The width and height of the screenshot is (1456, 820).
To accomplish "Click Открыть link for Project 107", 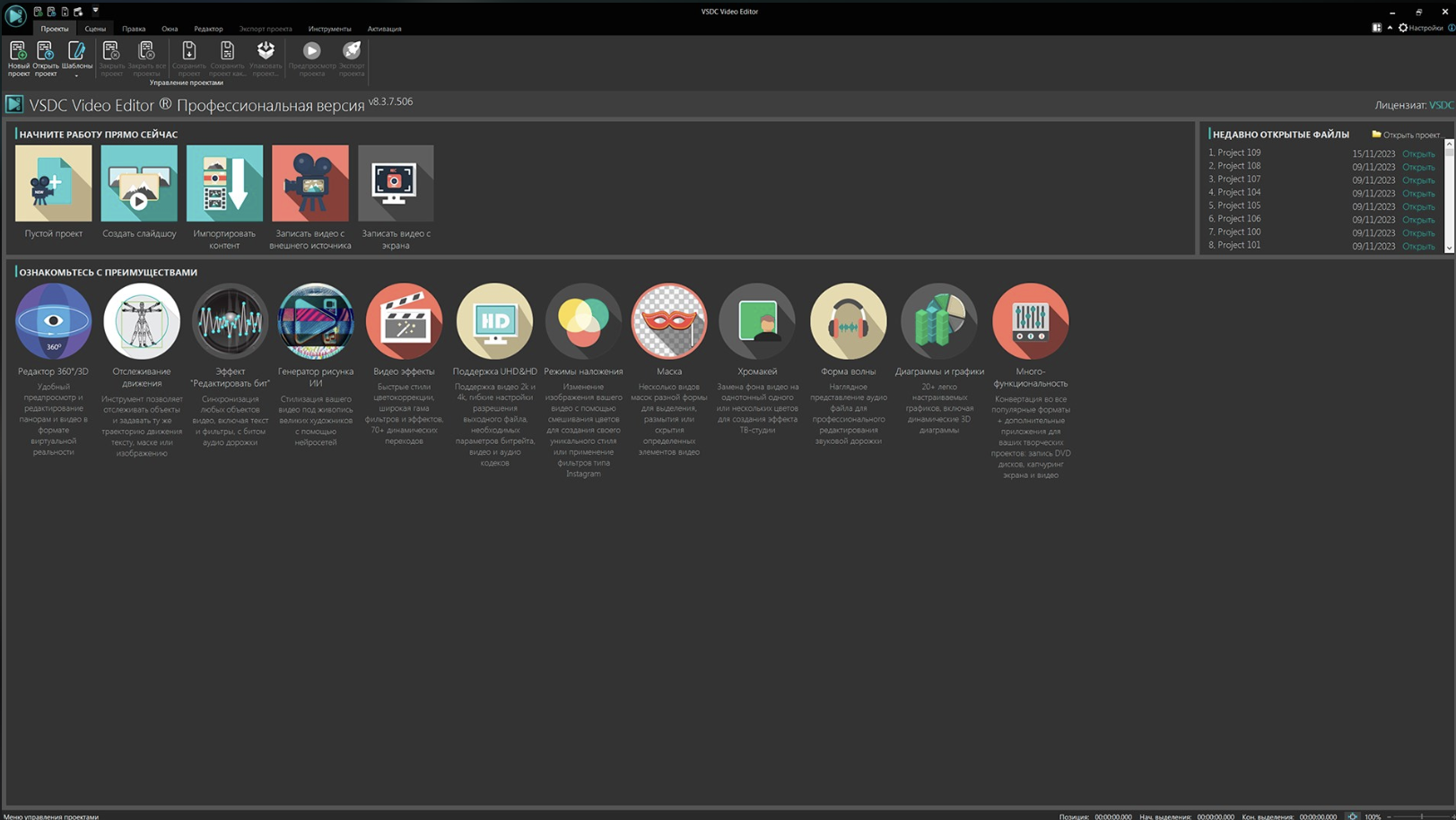I will click(x=1418, y=180).
